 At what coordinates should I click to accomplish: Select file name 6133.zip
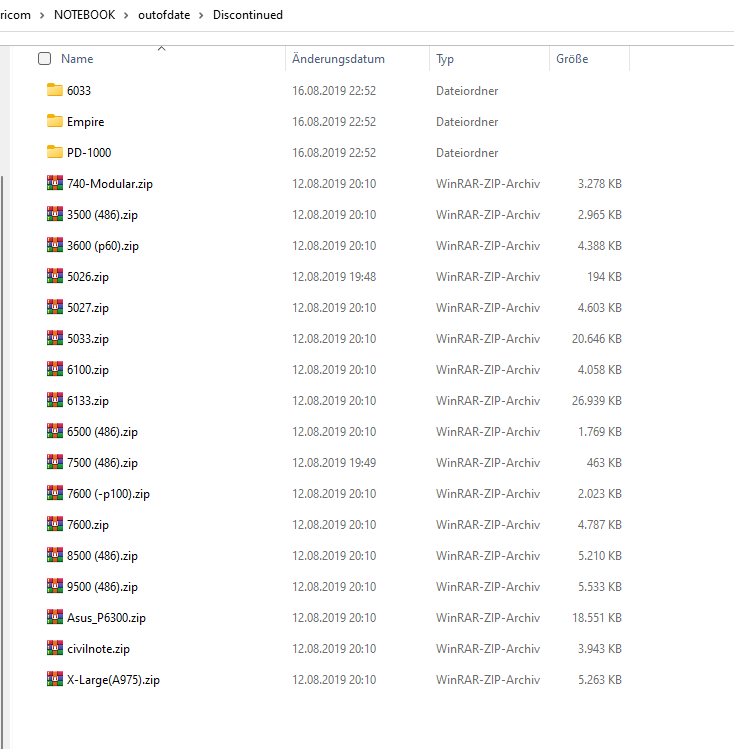tap(88, 400)
